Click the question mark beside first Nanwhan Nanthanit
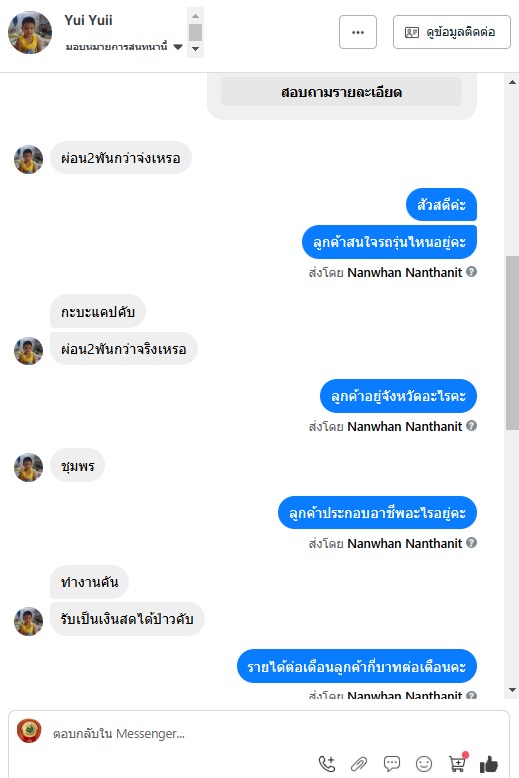 (472, 272)
